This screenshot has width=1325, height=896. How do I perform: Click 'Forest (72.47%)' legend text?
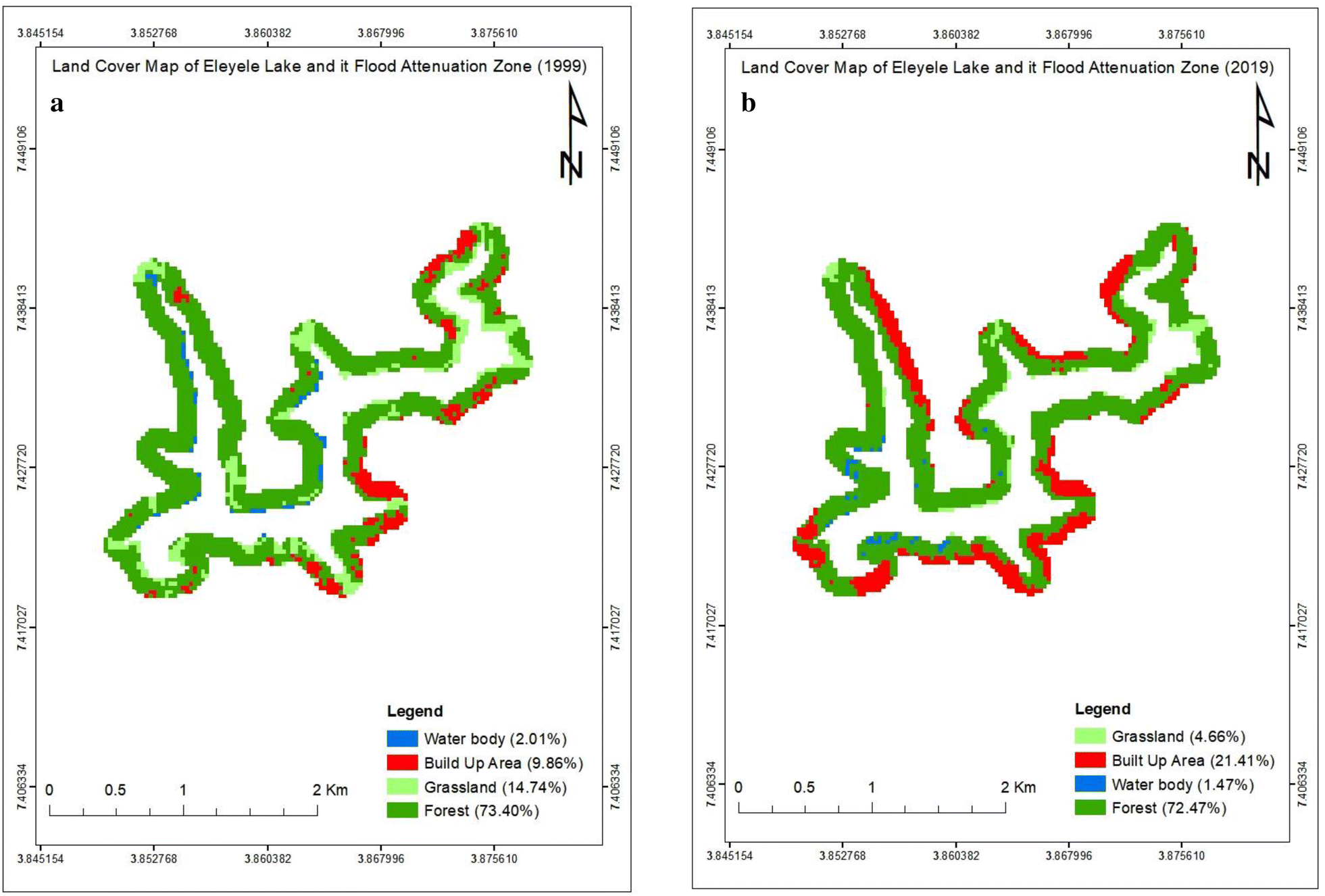pyautogui.click(x=1169, y=807)
